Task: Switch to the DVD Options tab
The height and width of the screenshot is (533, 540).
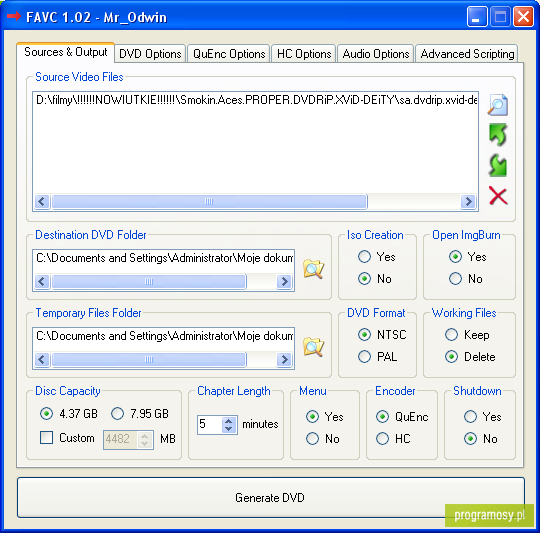Action: click(x=150, y=54)
